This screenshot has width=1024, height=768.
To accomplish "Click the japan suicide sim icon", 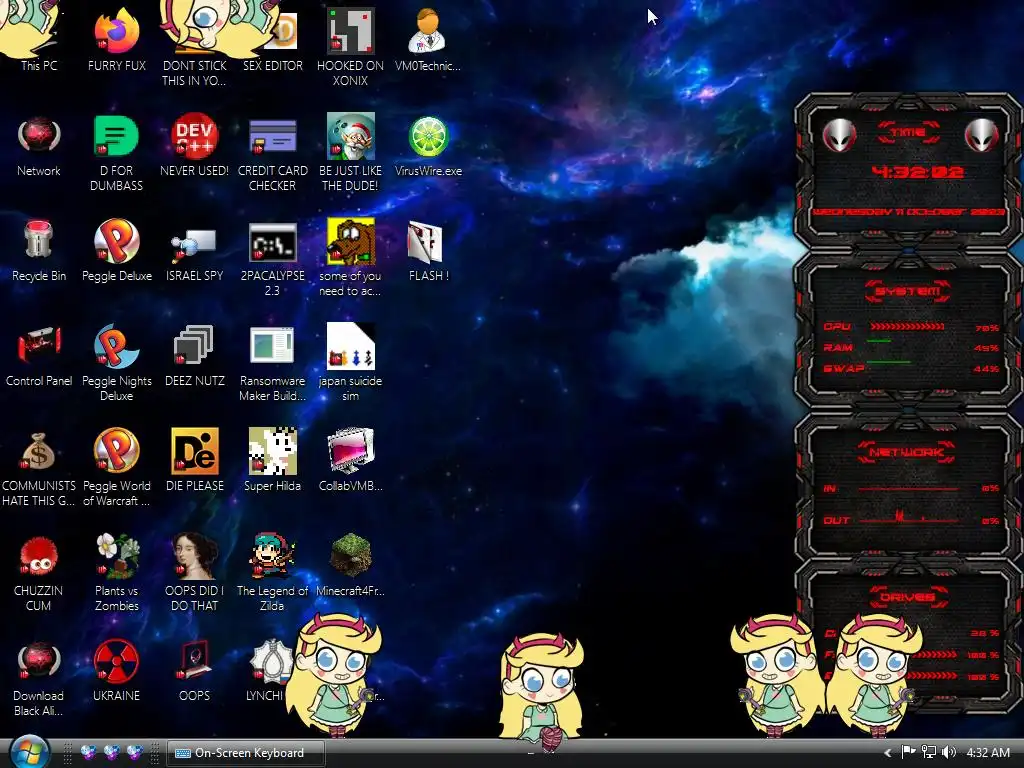I will tap(351, 362).
